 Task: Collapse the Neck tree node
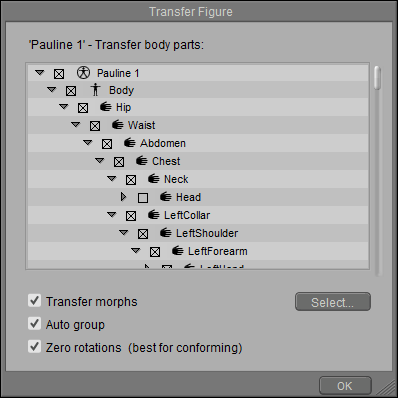tap(112, 179)
